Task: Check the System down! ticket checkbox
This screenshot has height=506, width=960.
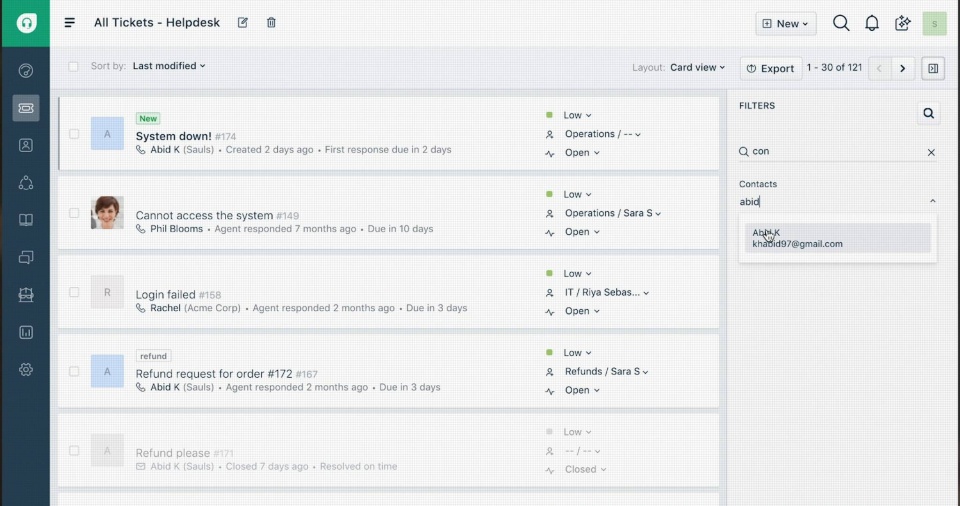Action: (x=74, y=134)
